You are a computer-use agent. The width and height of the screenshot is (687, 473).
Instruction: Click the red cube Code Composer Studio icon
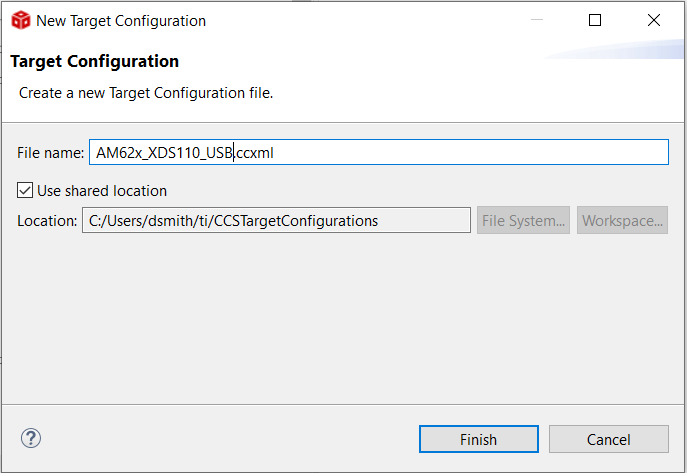pos(21,21)
